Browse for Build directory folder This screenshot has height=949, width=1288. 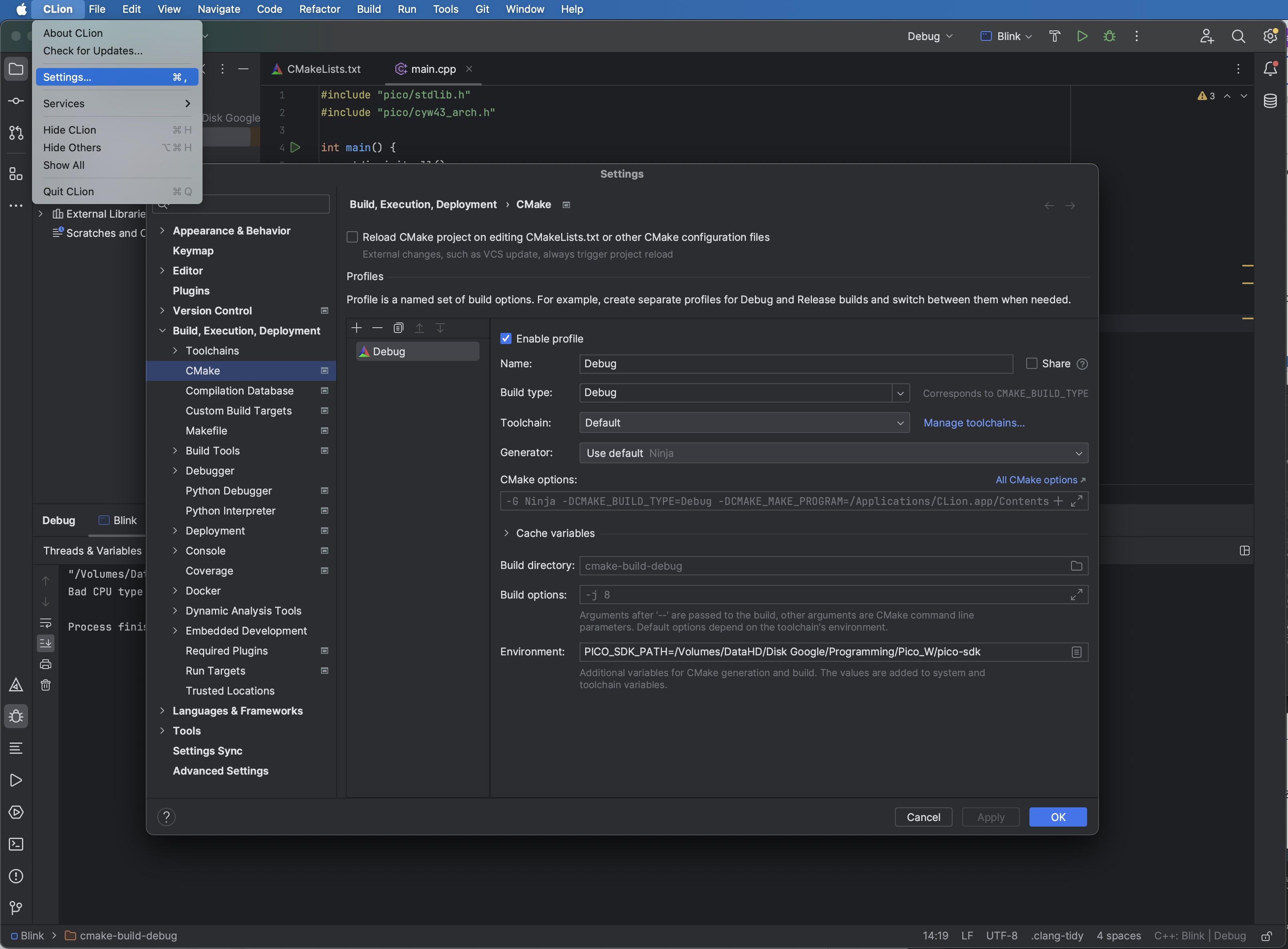click(x=1077, y=566)
